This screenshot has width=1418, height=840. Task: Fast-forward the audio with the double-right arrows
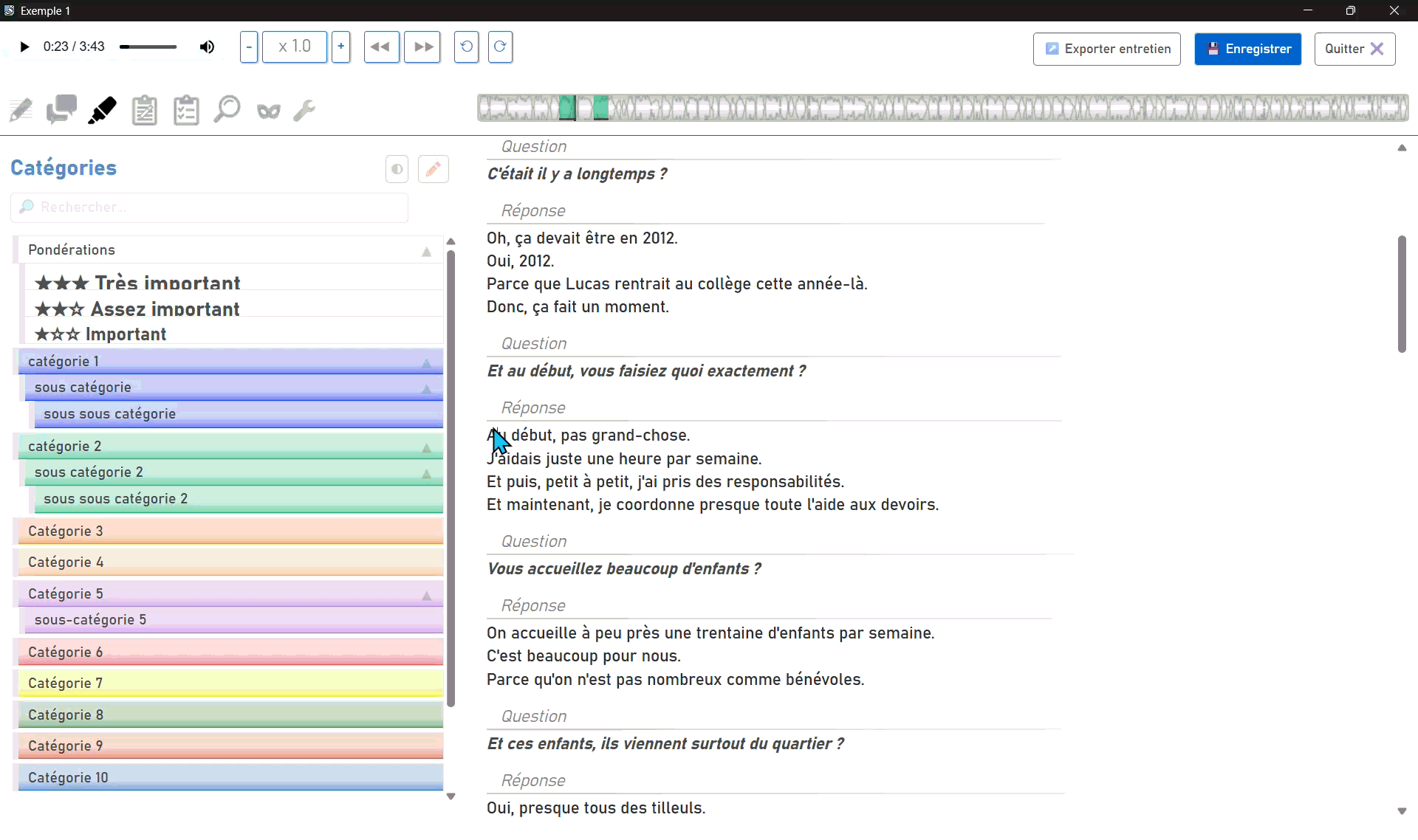click(x=422, y=47)
